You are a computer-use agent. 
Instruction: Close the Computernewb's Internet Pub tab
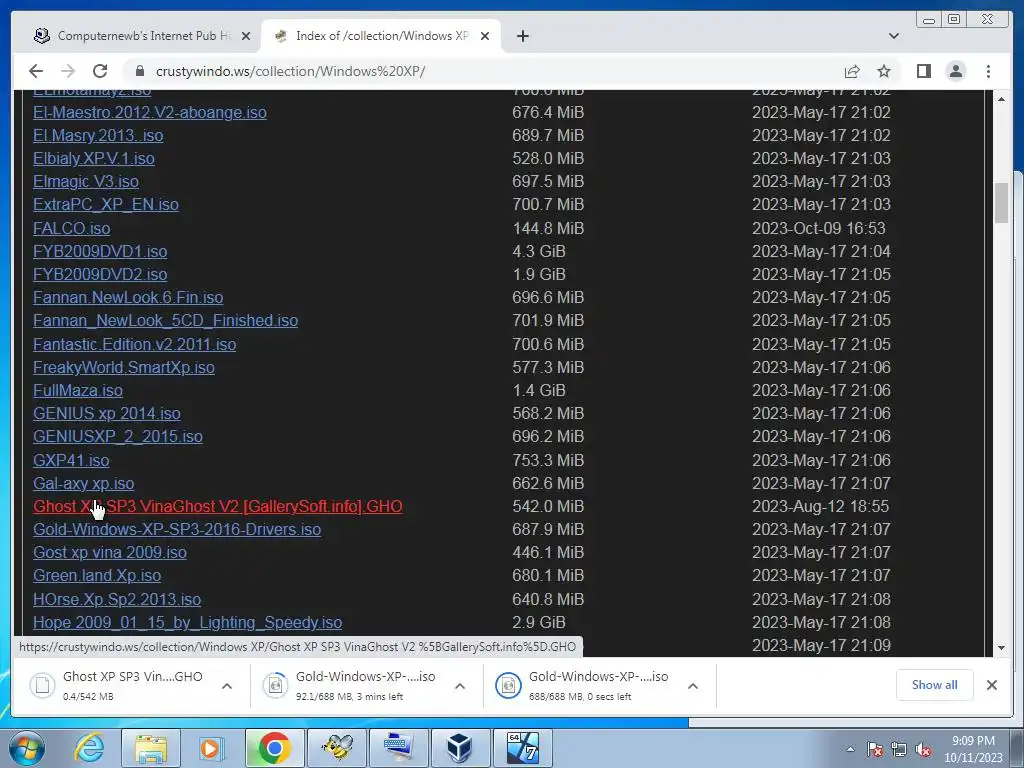[246, 36]
